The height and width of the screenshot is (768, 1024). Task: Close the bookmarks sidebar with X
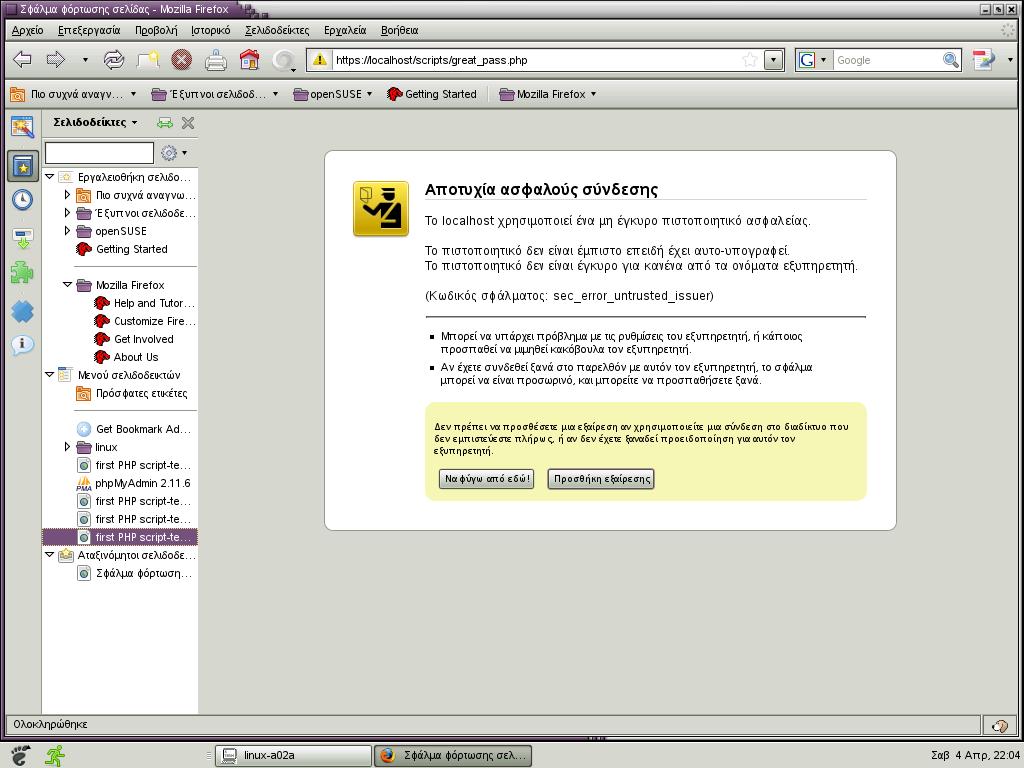(x=188, y=123)
